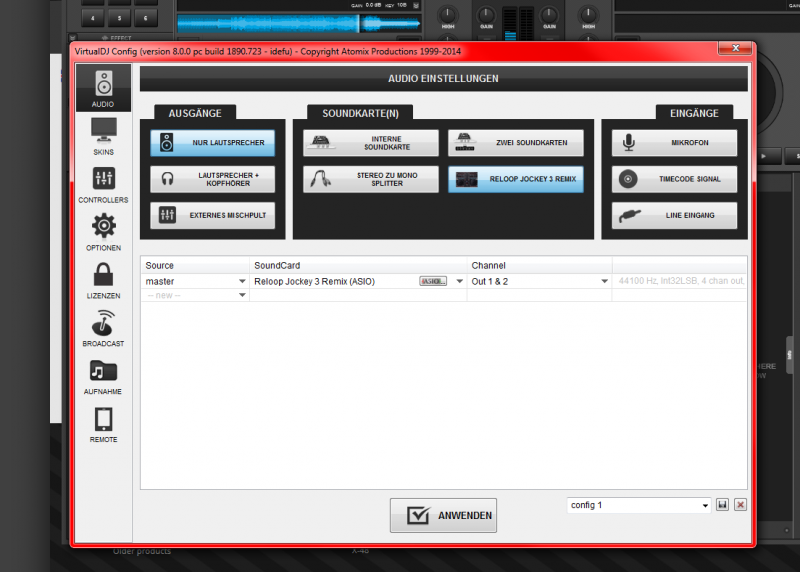Open the Controllers settings tab
Image resolution: width=800 pixels, height=572 pixels.
(104, 184)
